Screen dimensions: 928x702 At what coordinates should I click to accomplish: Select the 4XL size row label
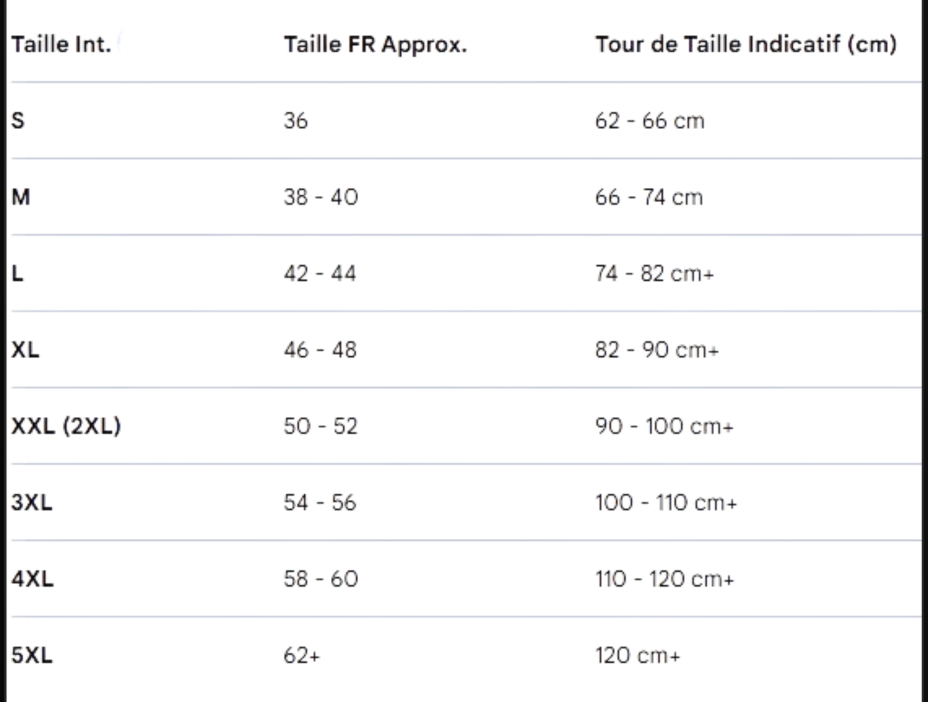click(x=31, y=579)
